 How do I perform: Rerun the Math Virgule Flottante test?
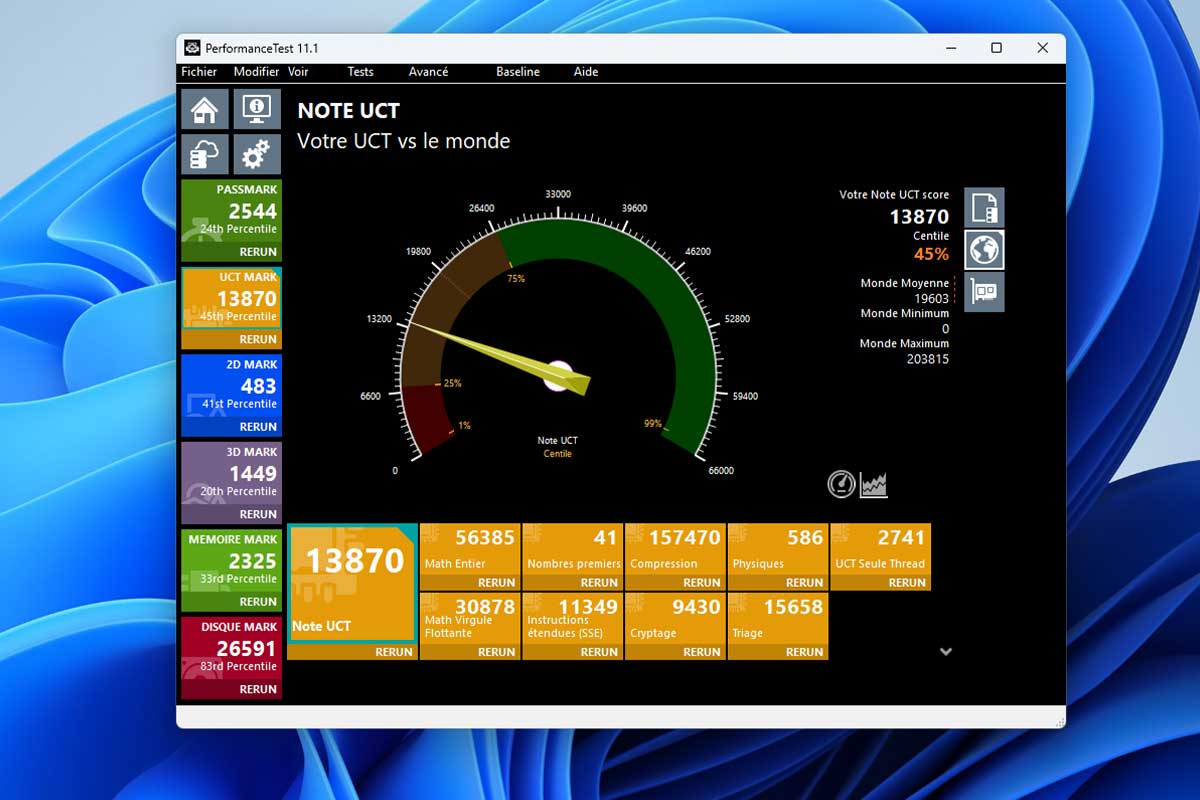point(497,652)
